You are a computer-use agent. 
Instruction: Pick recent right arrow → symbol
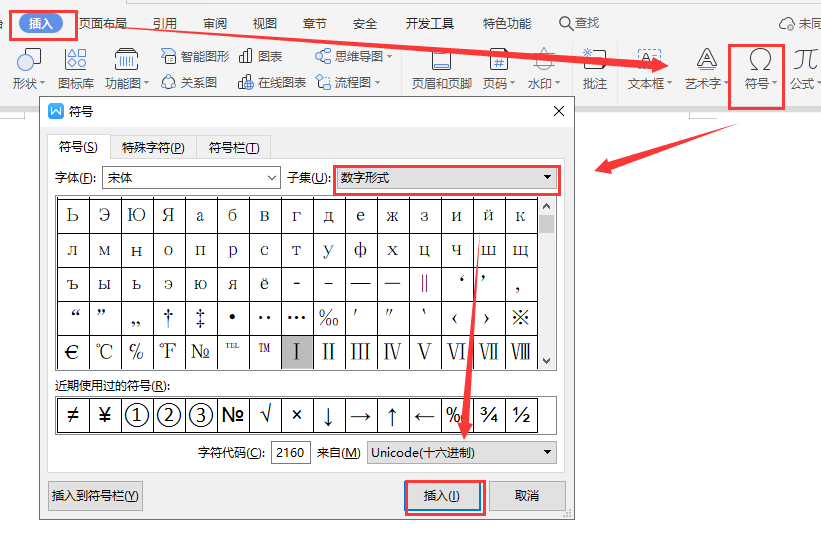click(x=361, y=415)
